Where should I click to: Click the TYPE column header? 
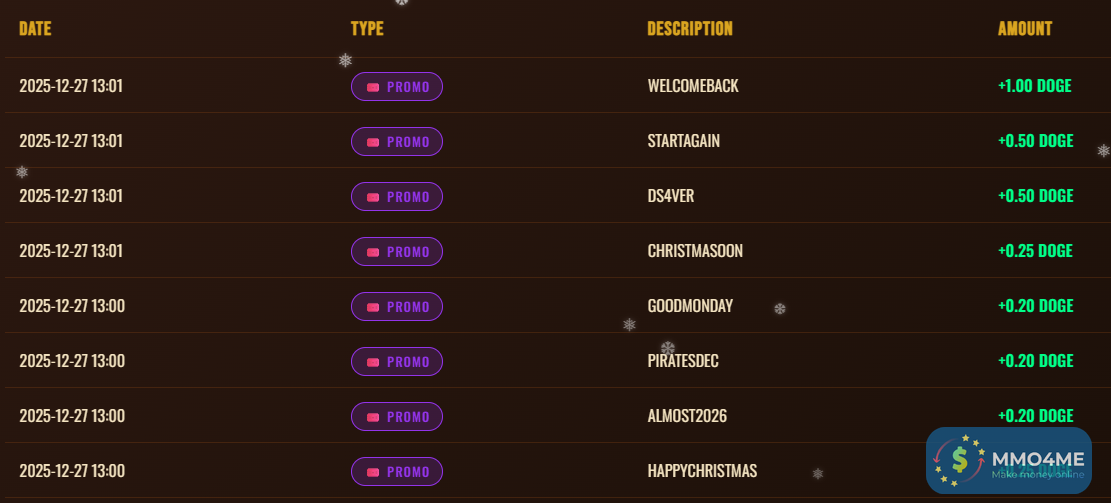pos(367,29)
